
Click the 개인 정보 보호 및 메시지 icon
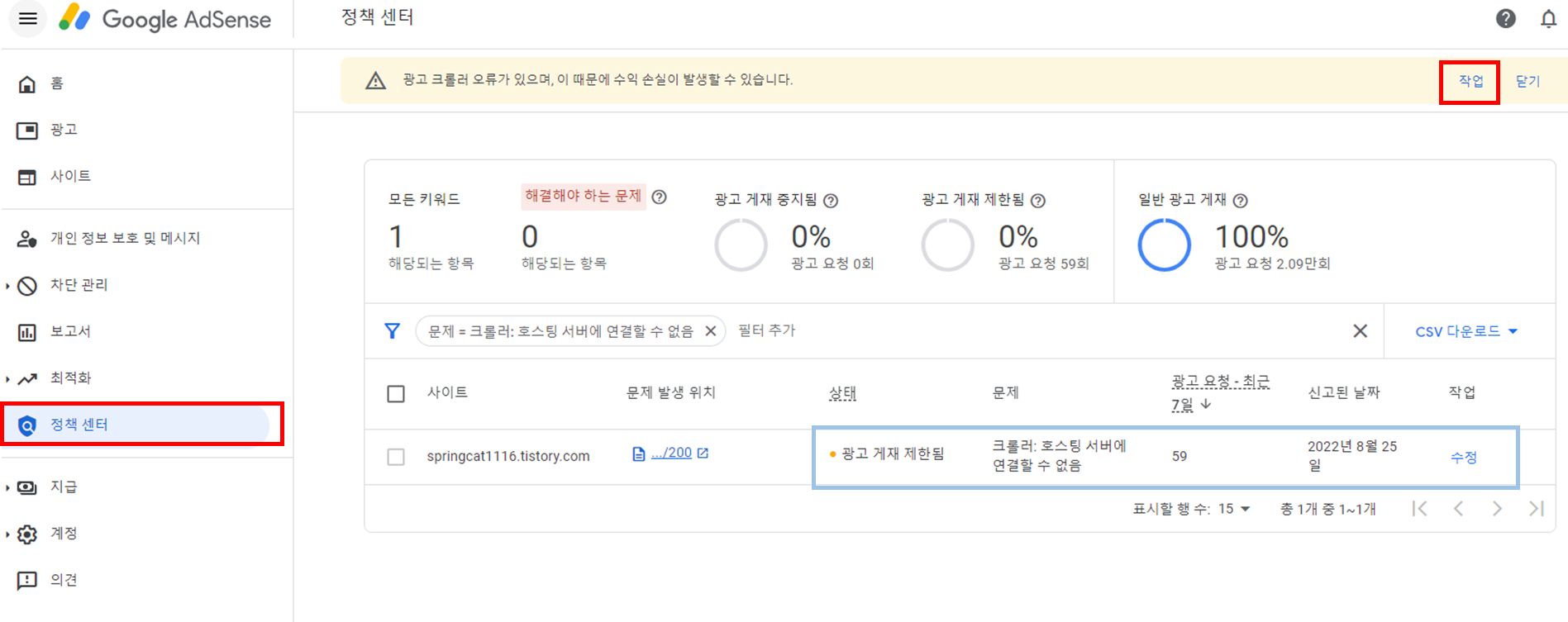(27, 239)
